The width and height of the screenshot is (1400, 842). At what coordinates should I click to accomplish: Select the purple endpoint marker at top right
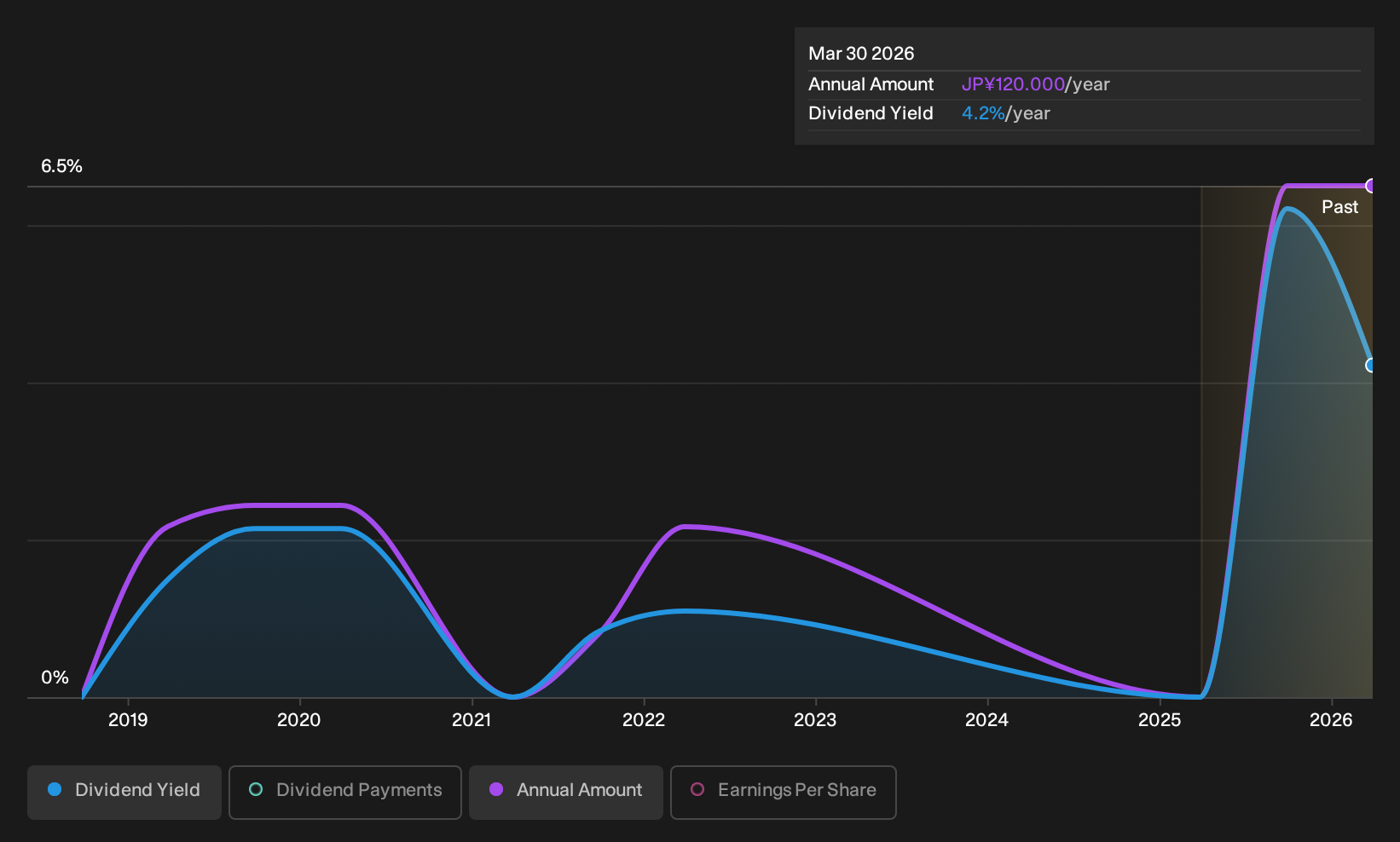pos(1371,186)
